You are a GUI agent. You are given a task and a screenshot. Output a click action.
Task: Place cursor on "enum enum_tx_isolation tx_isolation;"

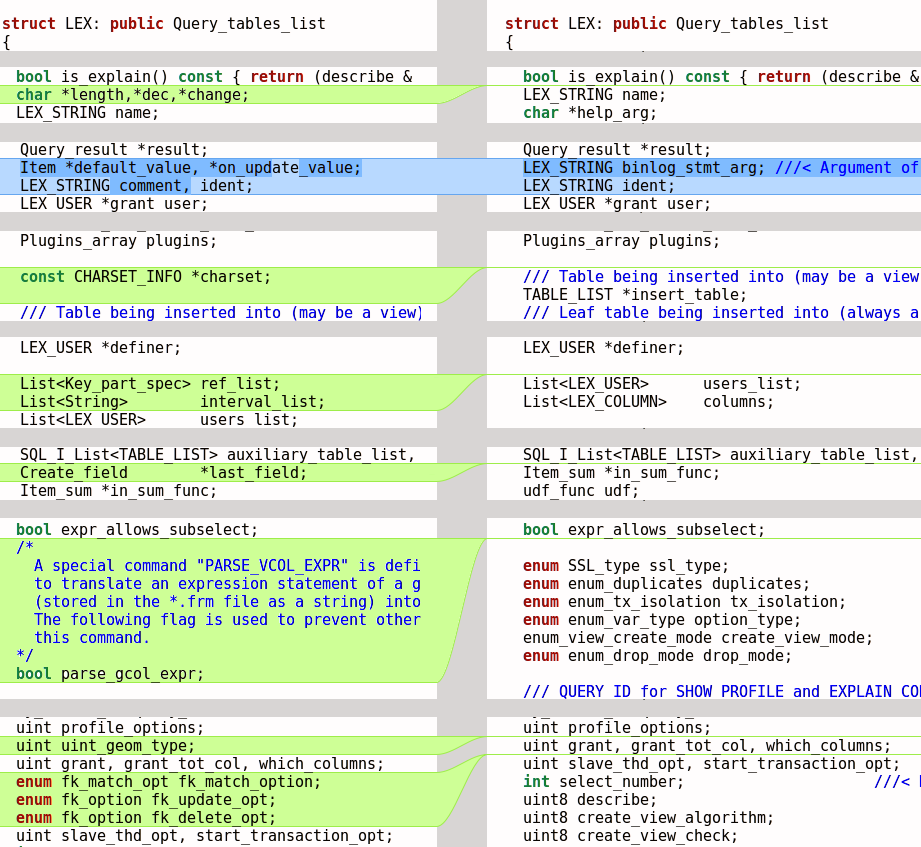[684, 602]
